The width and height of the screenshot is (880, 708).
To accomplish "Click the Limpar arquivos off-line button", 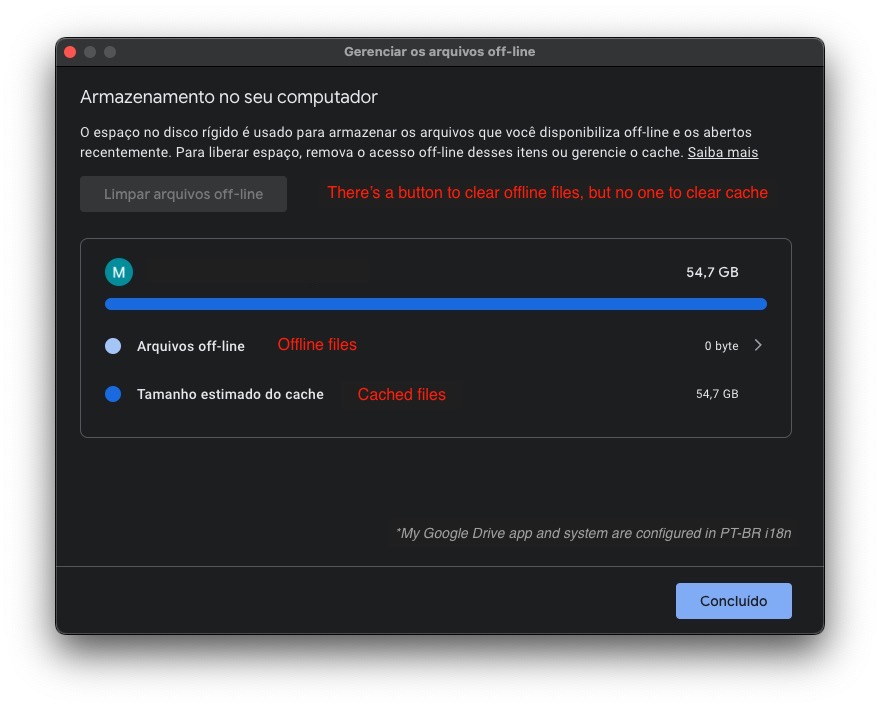I will (x=184, y=194).
